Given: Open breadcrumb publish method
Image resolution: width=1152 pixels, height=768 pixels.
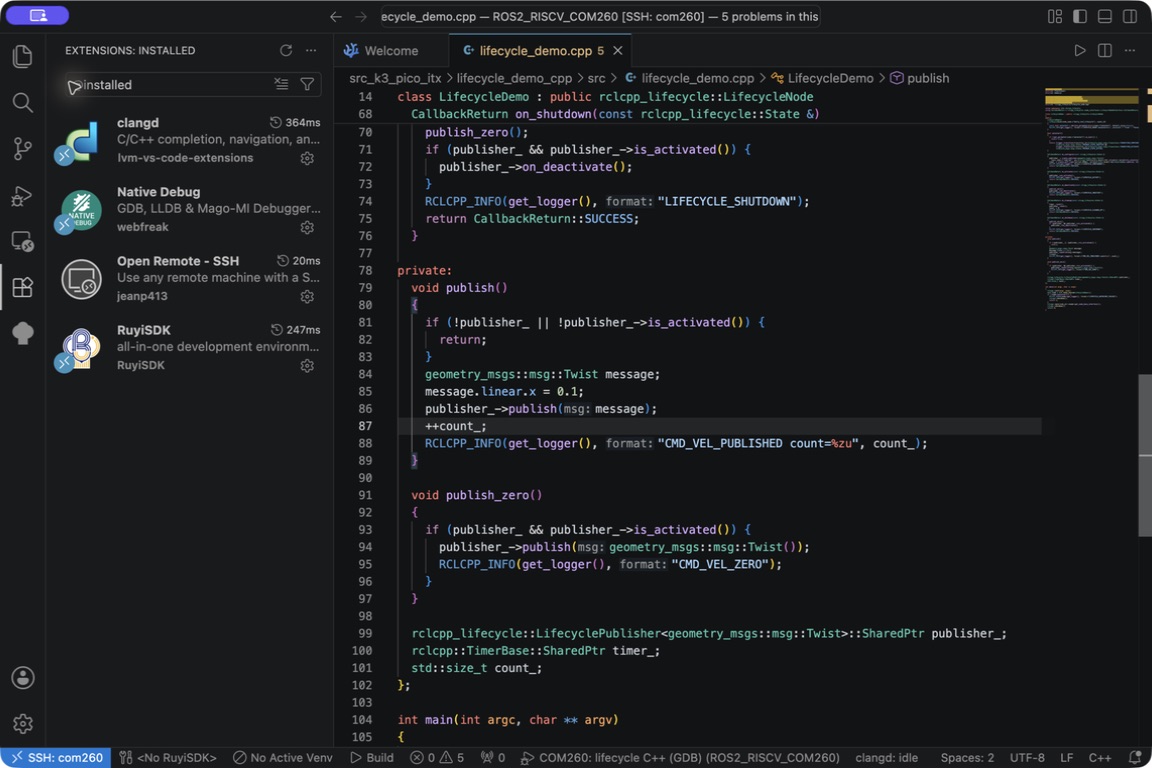Looking at the screenshot, I should [919, 78].
